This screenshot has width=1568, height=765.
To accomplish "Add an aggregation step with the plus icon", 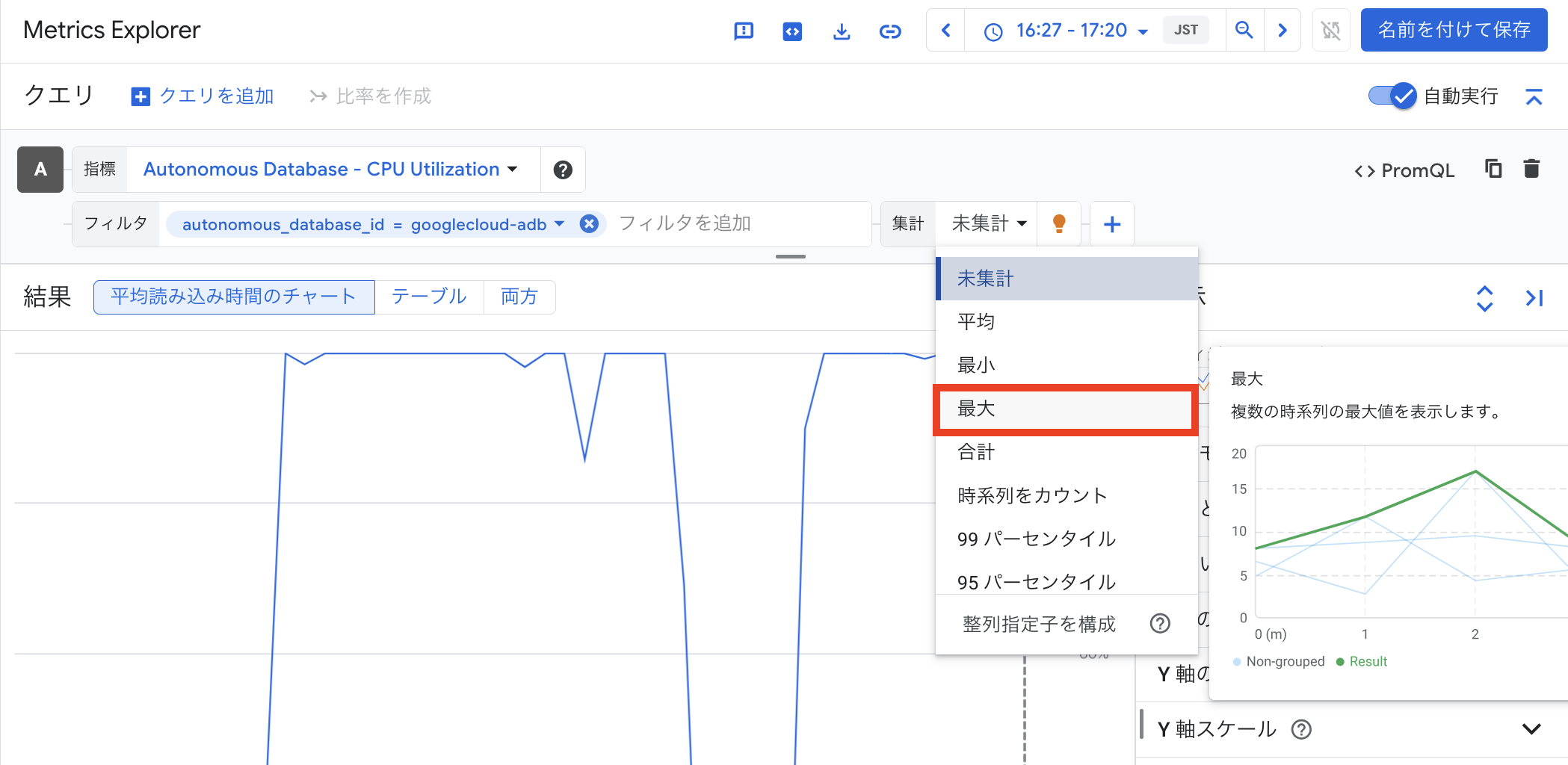I will pos(1112,223).
